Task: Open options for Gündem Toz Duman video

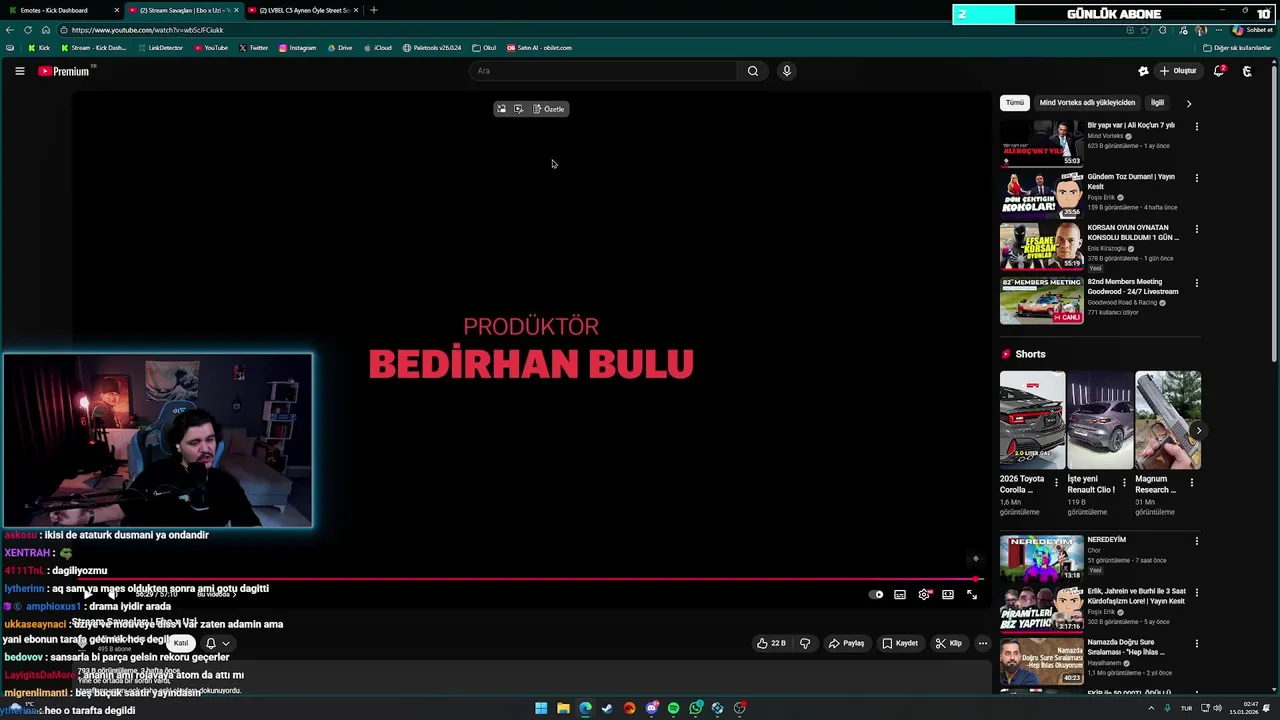Action: click(x=1197, y=178)
